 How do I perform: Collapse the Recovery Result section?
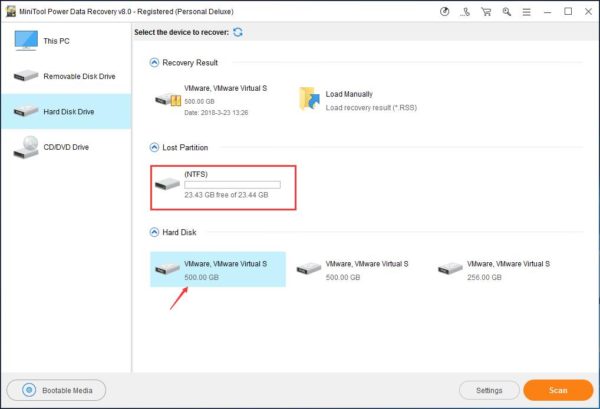[154, 62]
